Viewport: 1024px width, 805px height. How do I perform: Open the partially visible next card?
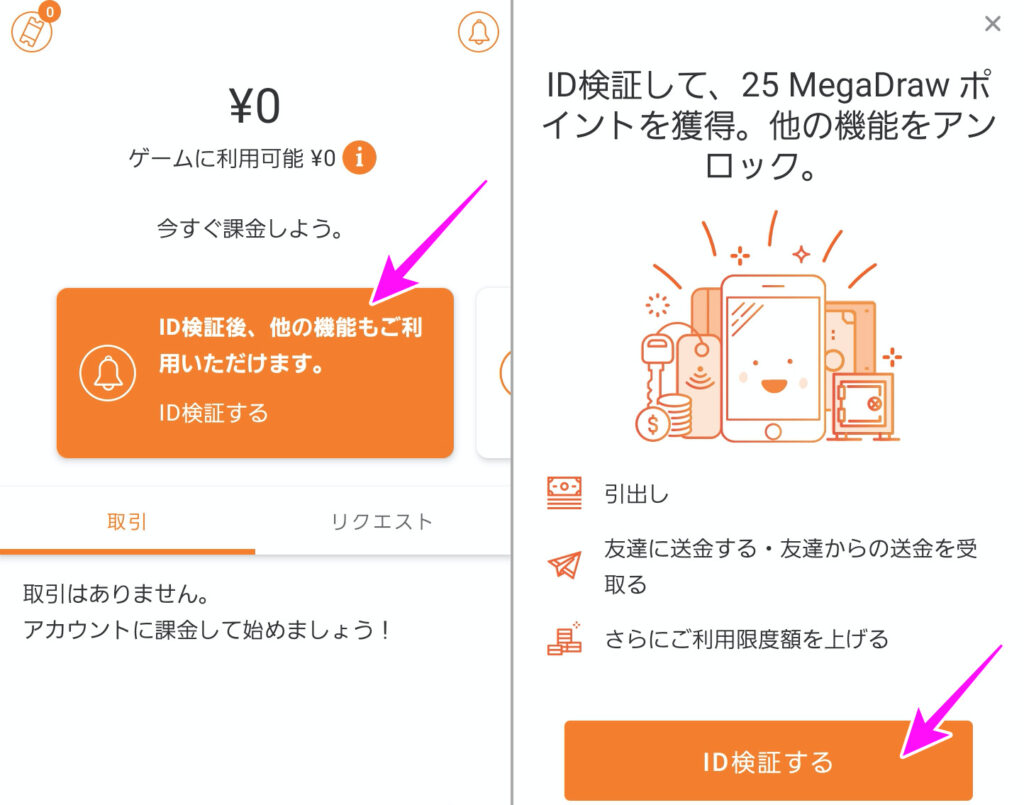pyautogui.click(x=494, y=372)
